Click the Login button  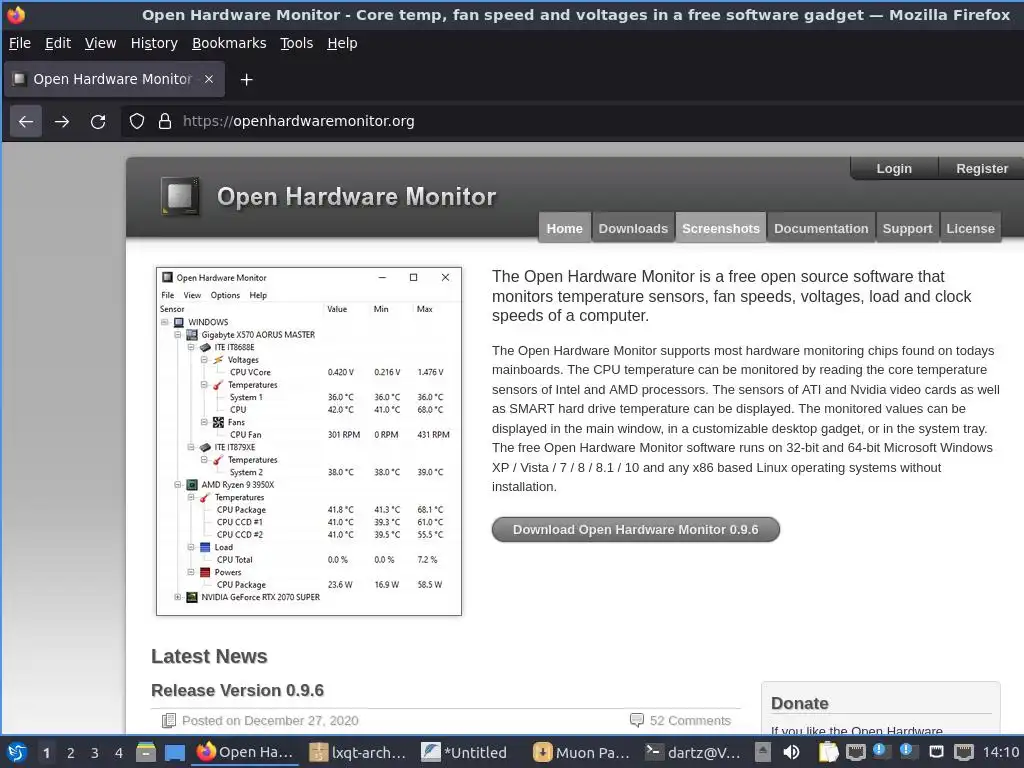[x=894, y=168]
